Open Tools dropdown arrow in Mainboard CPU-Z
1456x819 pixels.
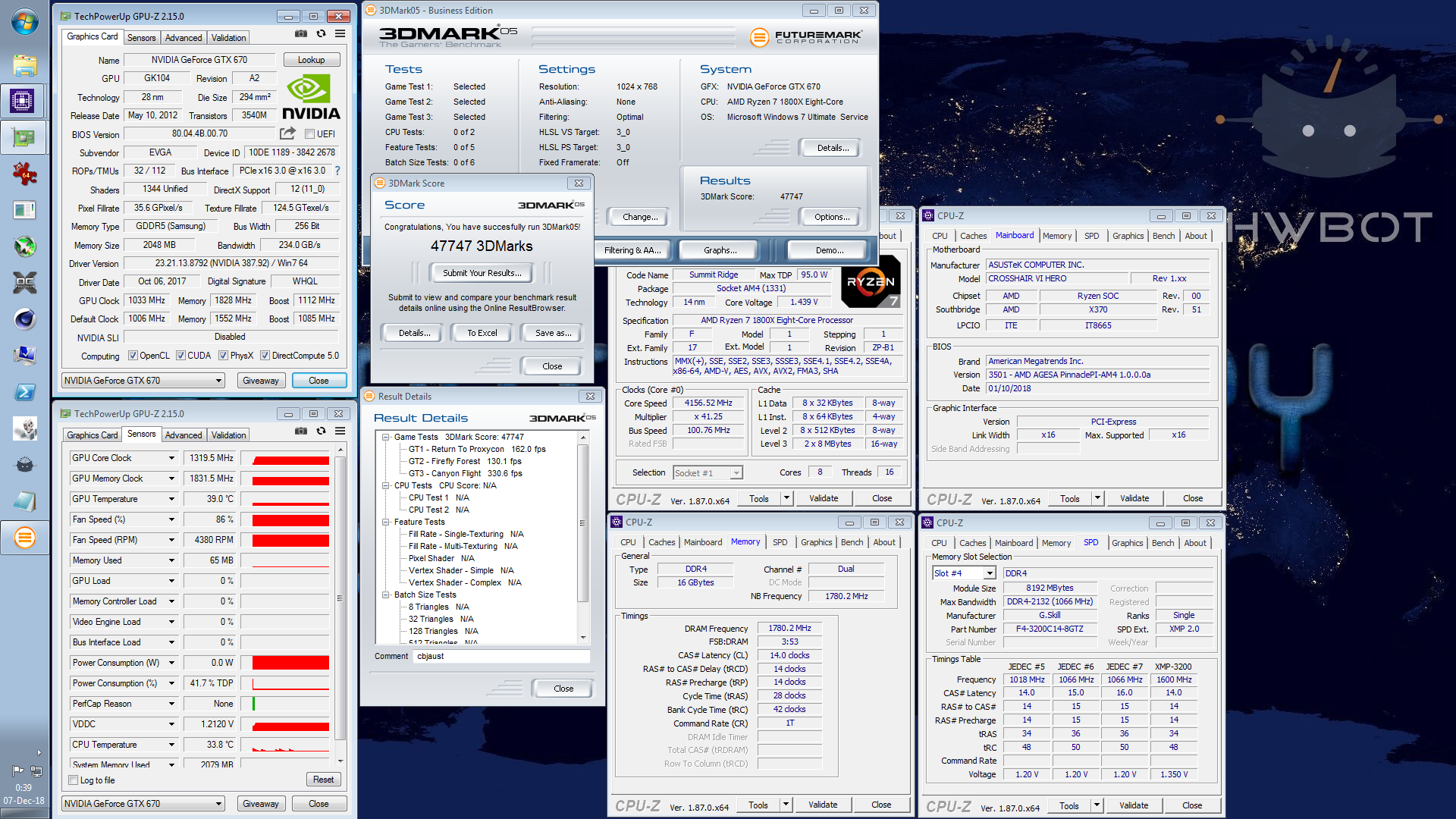point(1097,498)
